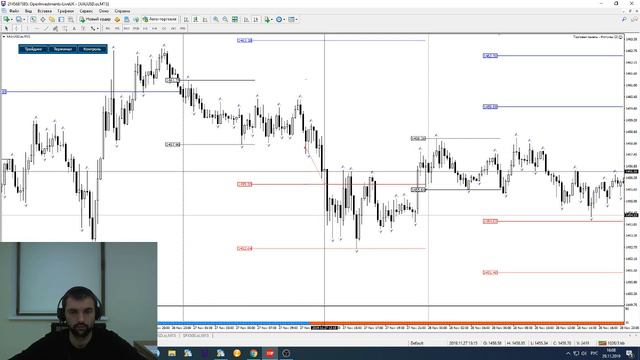The height and width of the screenshot is (360, 640).
Task: Open File Explorer from the taskbar
Action: click(172, 353)
